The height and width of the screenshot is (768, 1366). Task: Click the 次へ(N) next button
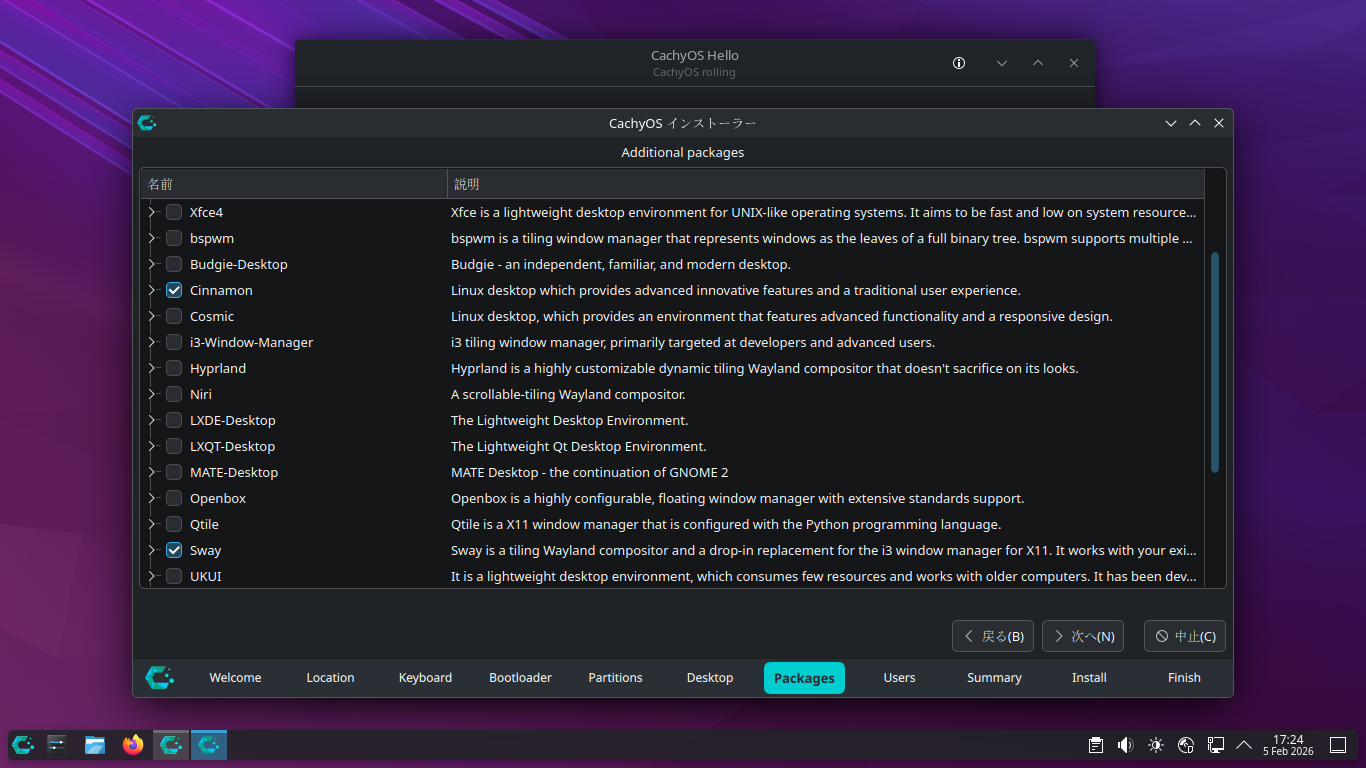coord(1083,636)
